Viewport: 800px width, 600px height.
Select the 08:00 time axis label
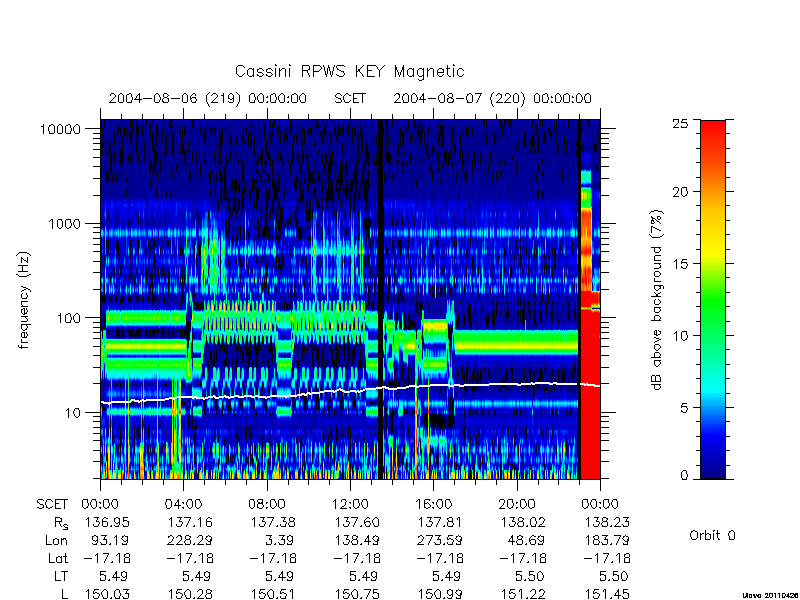pos(266,505)
